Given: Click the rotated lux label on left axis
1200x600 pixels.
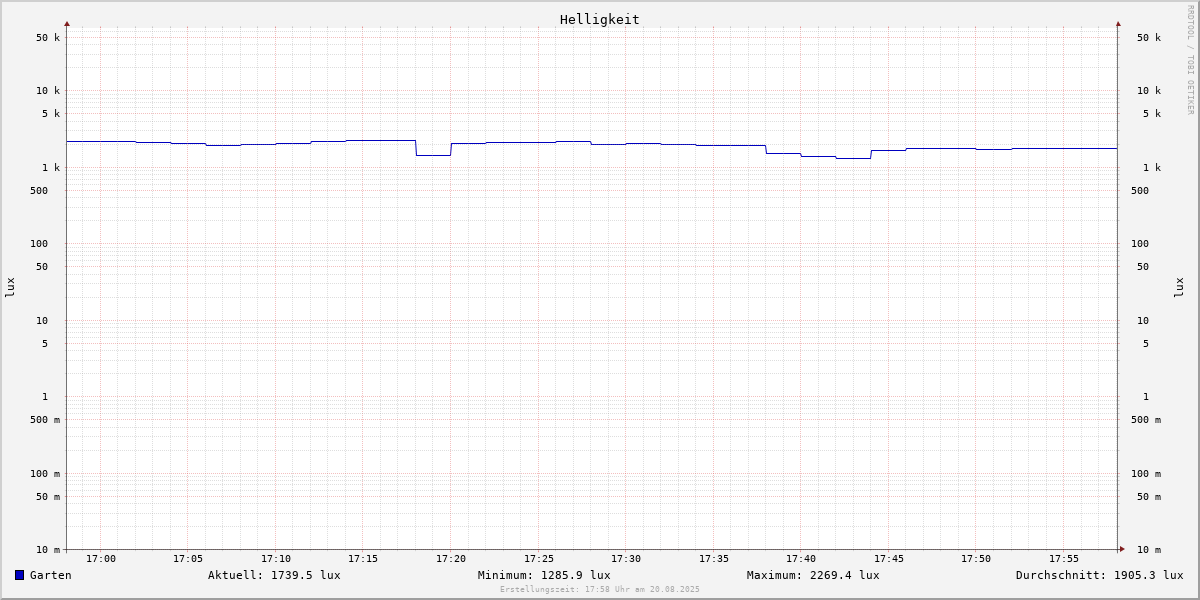Looking at the screenshot, I should coord(10,287).
